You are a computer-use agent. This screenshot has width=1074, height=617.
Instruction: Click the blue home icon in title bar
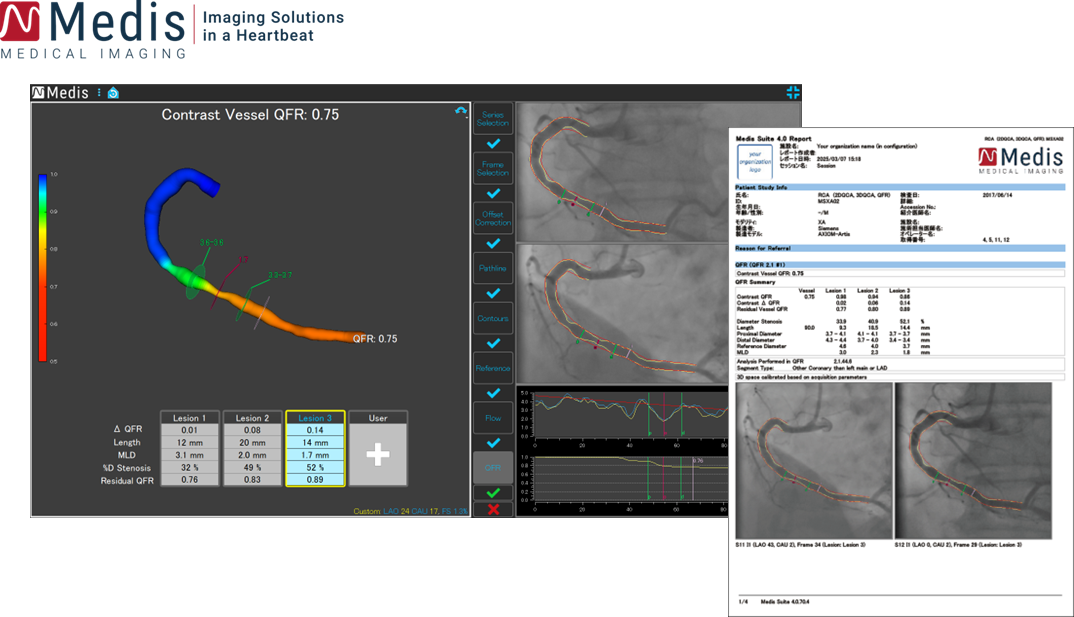(x=113, y=92)
